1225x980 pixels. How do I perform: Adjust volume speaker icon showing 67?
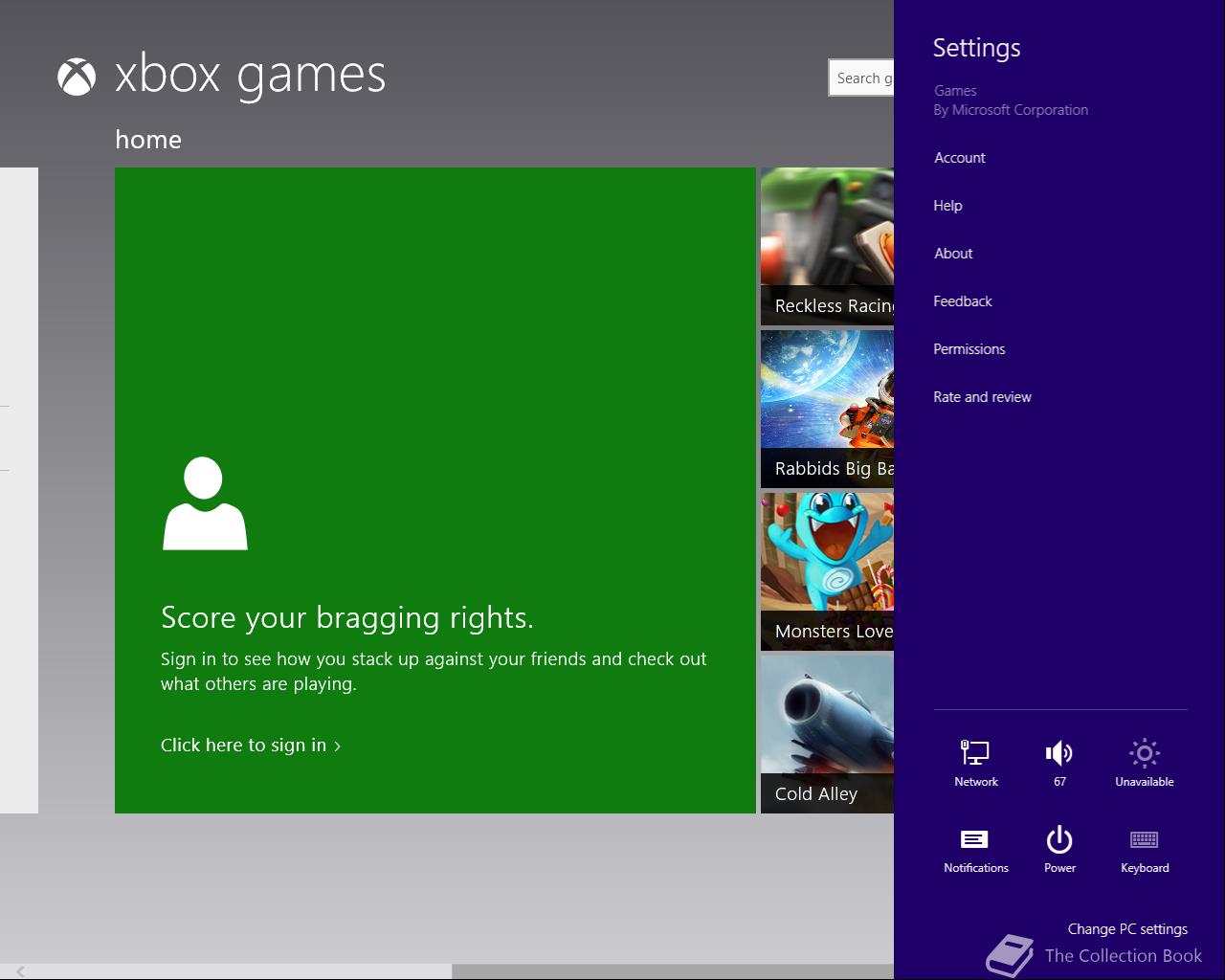[x=1058, y=753]
